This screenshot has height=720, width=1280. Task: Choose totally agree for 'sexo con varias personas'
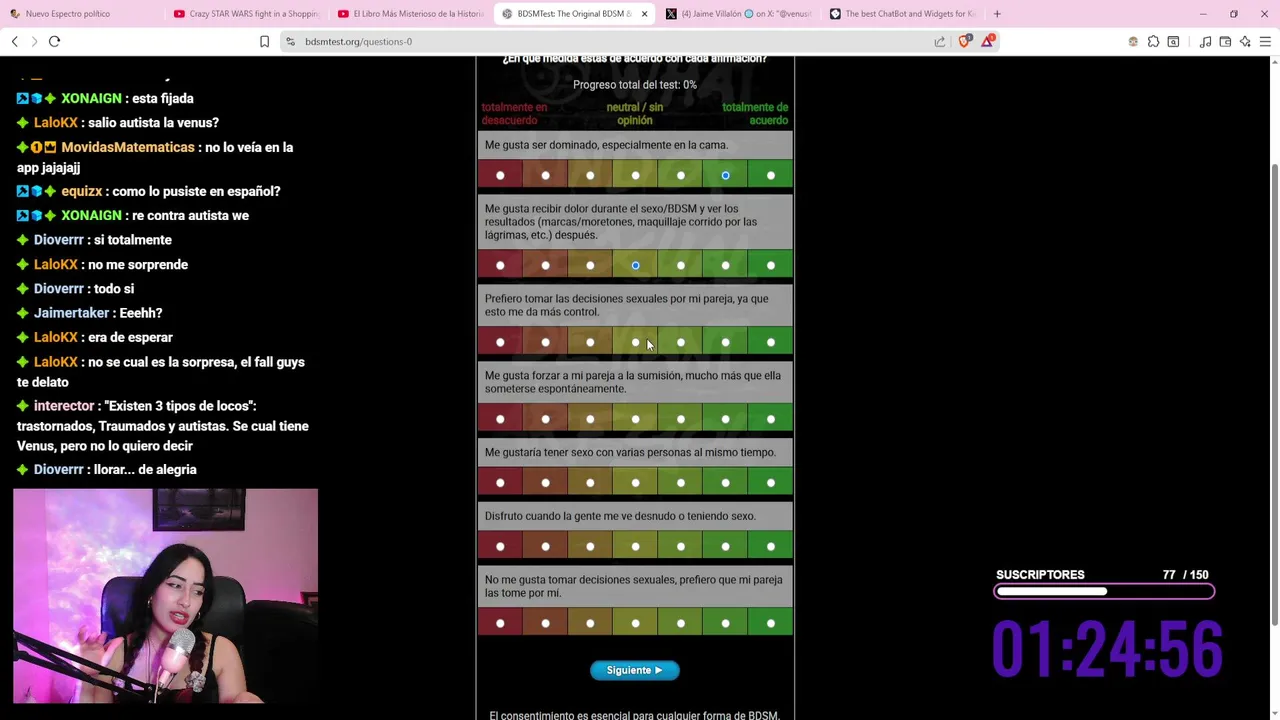[770, 483]
